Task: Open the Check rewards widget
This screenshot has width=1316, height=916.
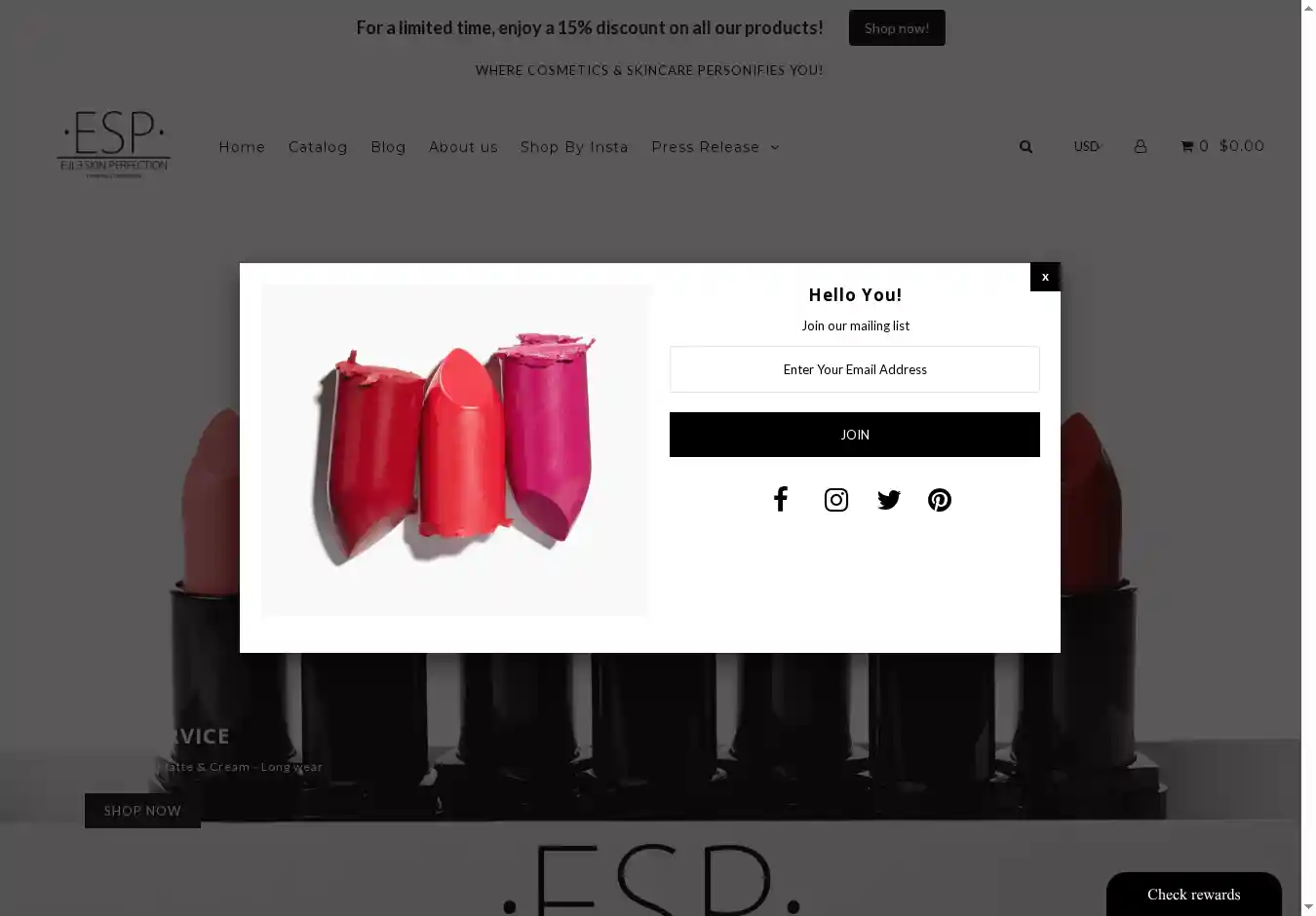Action: pos(1194,894)
